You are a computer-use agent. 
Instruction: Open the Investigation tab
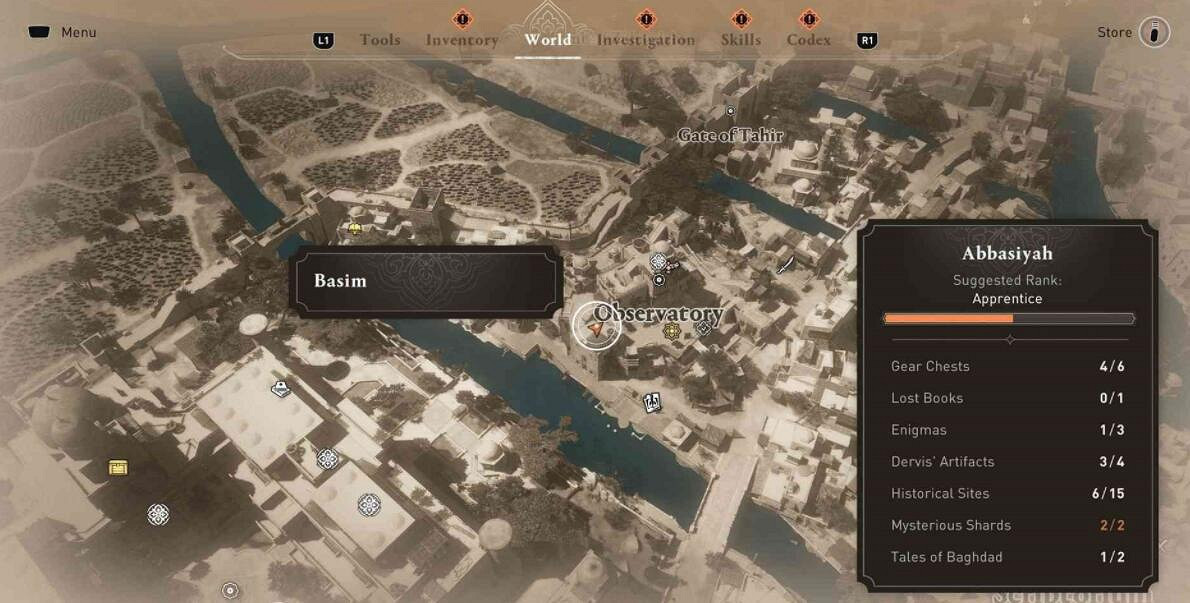point(645,39)
